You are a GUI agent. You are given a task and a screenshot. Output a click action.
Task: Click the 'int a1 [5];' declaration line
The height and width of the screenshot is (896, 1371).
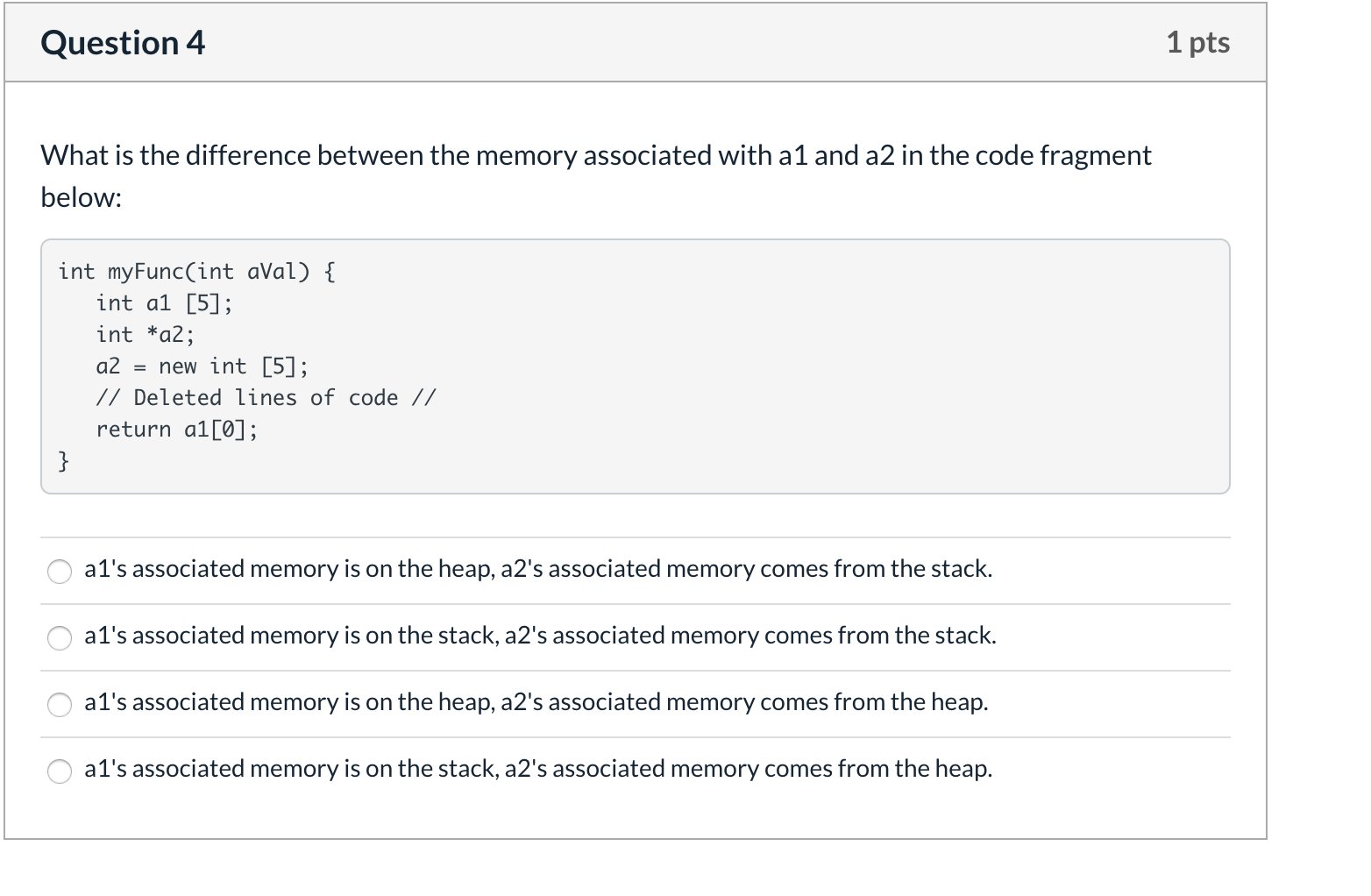[164, 303]
